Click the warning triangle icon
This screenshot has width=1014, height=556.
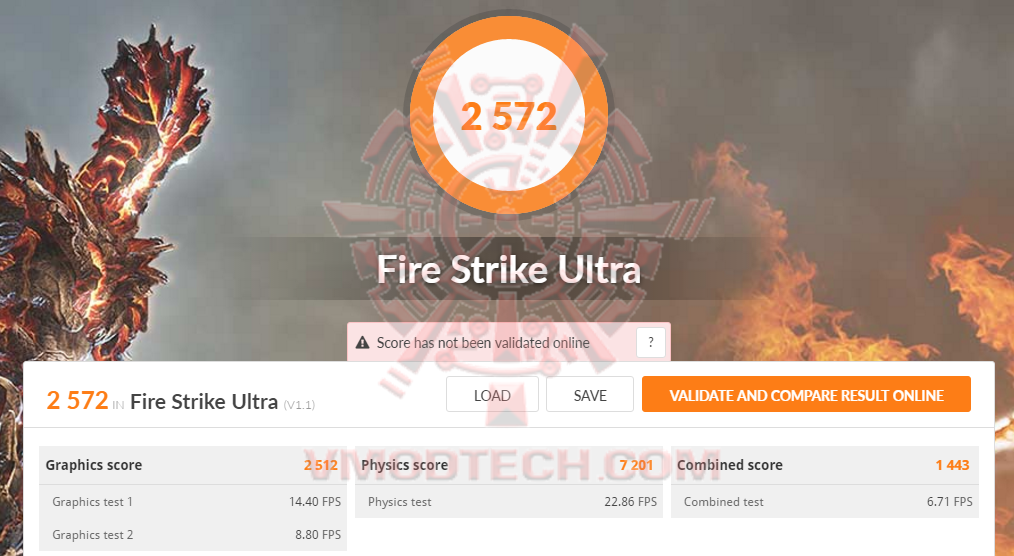363,343
